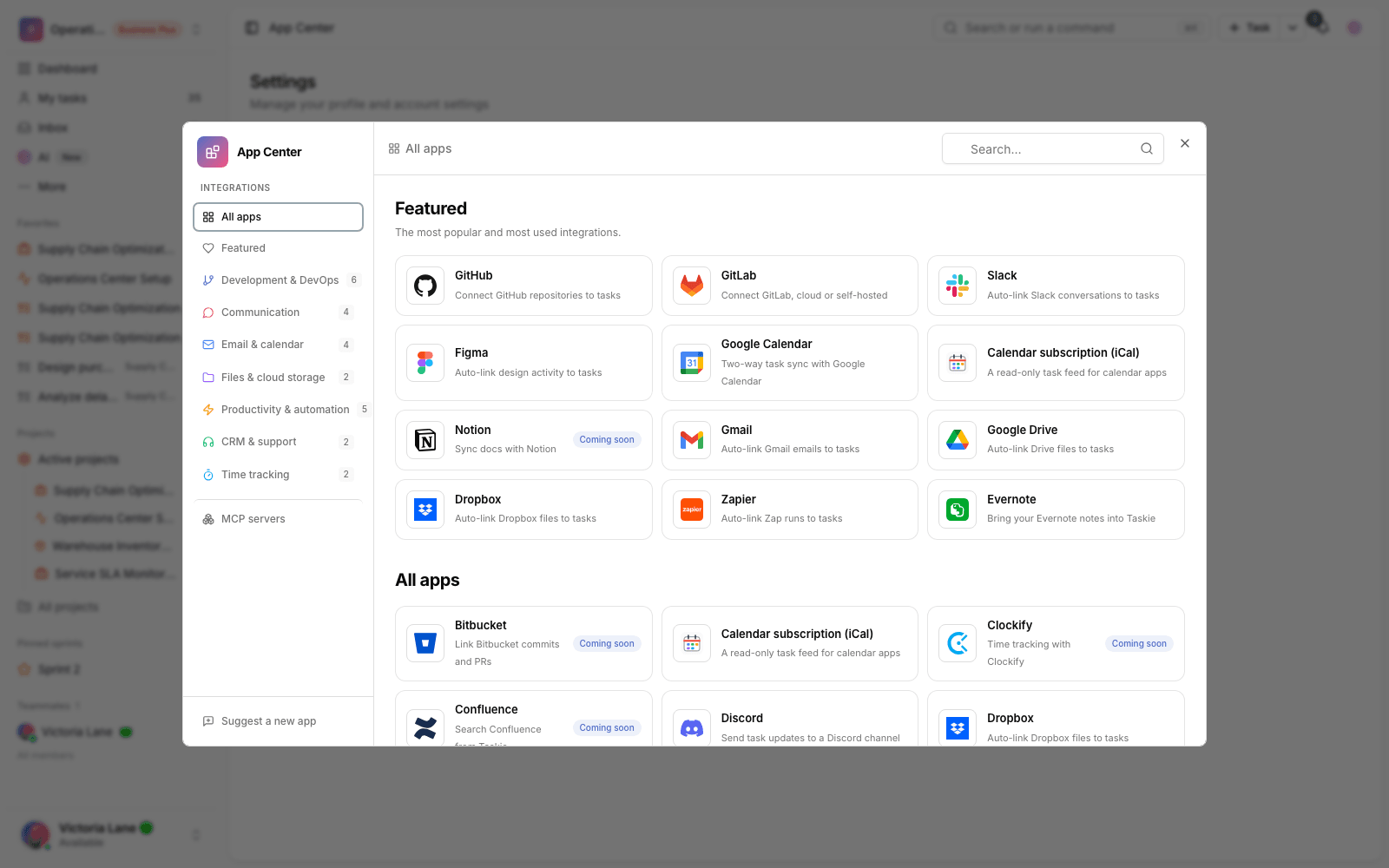Click "The most popular and most used integrations." subtitle
1389x868 pixels.
coord(508,233)
